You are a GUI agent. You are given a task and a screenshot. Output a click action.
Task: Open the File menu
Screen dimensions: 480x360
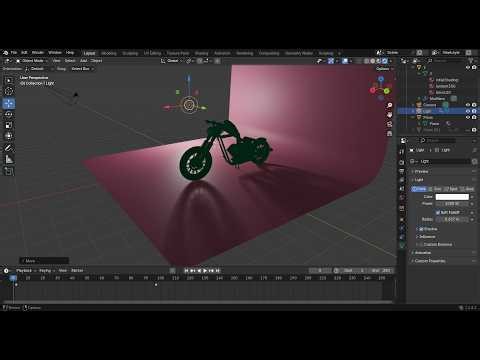(x=14, y=53)
